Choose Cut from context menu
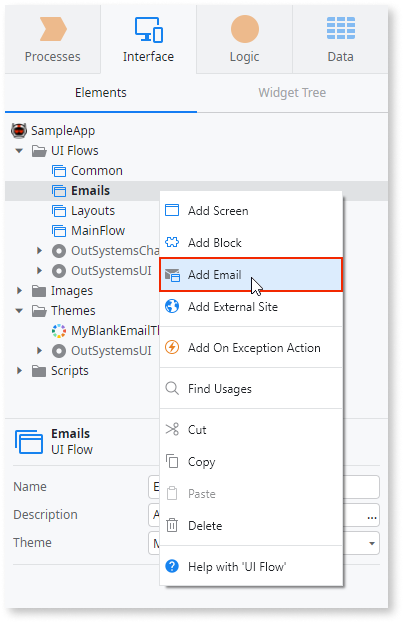 (x=251, y=430)
